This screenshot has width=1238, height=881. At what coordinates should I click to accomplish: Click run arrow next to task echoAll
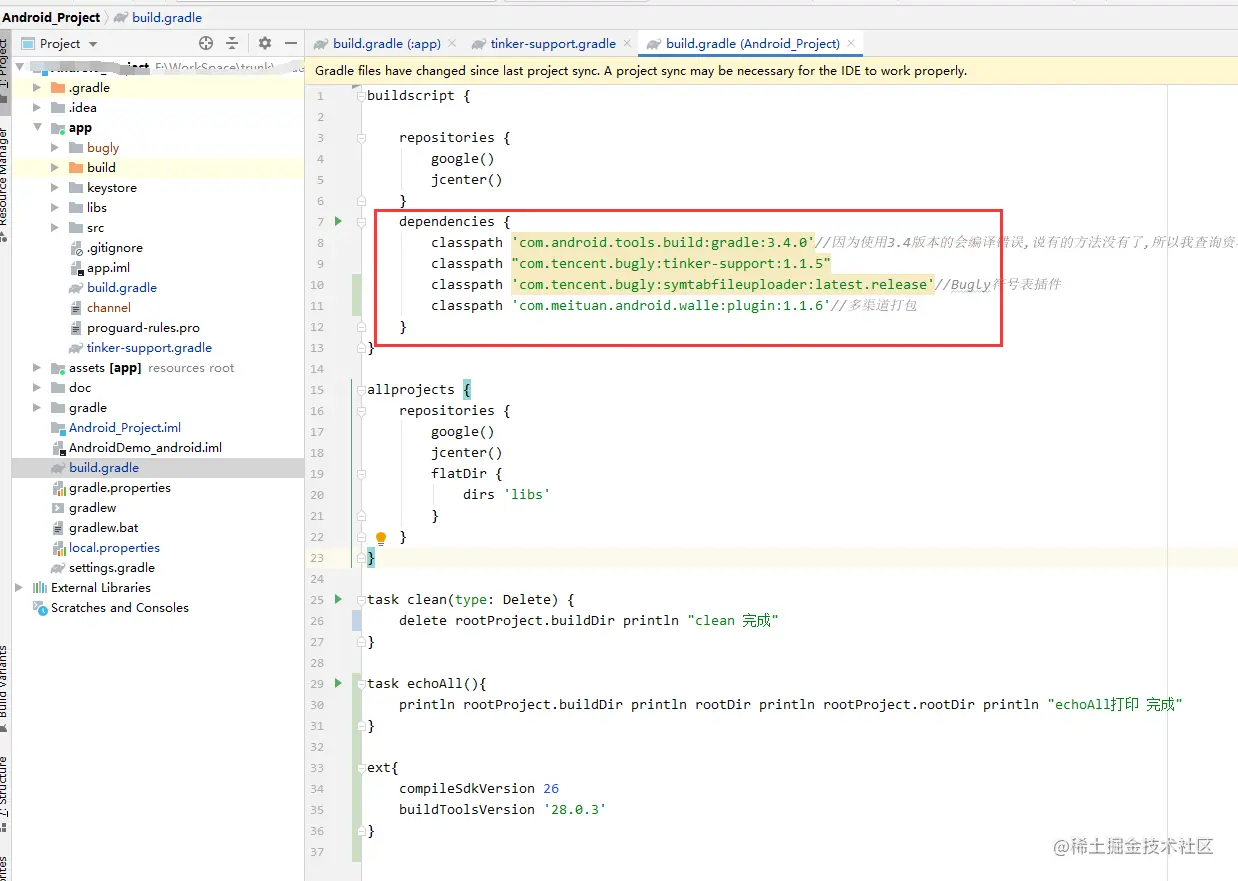point(338,683)
